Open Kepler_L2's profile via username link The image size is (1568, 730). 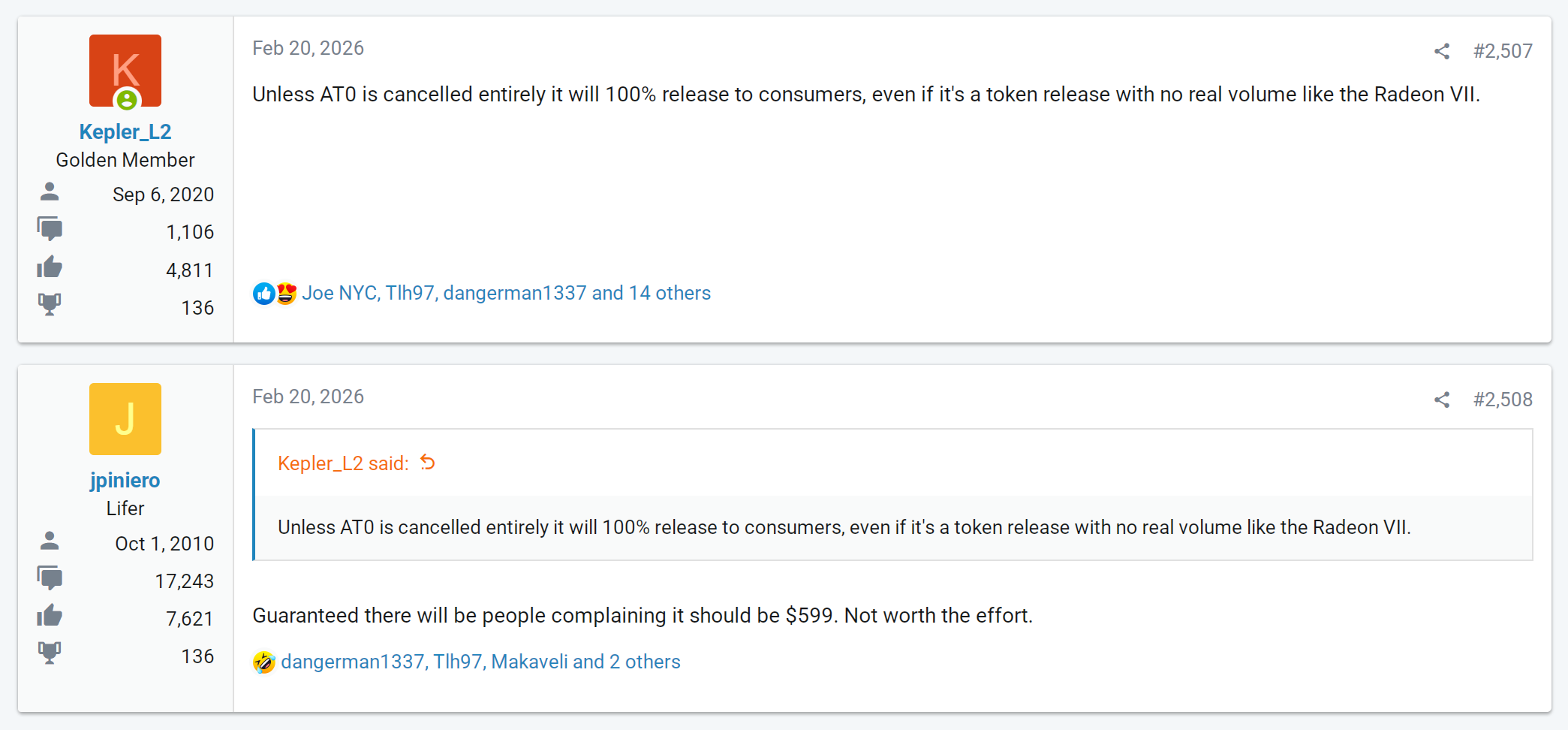(x=125, y=132)
